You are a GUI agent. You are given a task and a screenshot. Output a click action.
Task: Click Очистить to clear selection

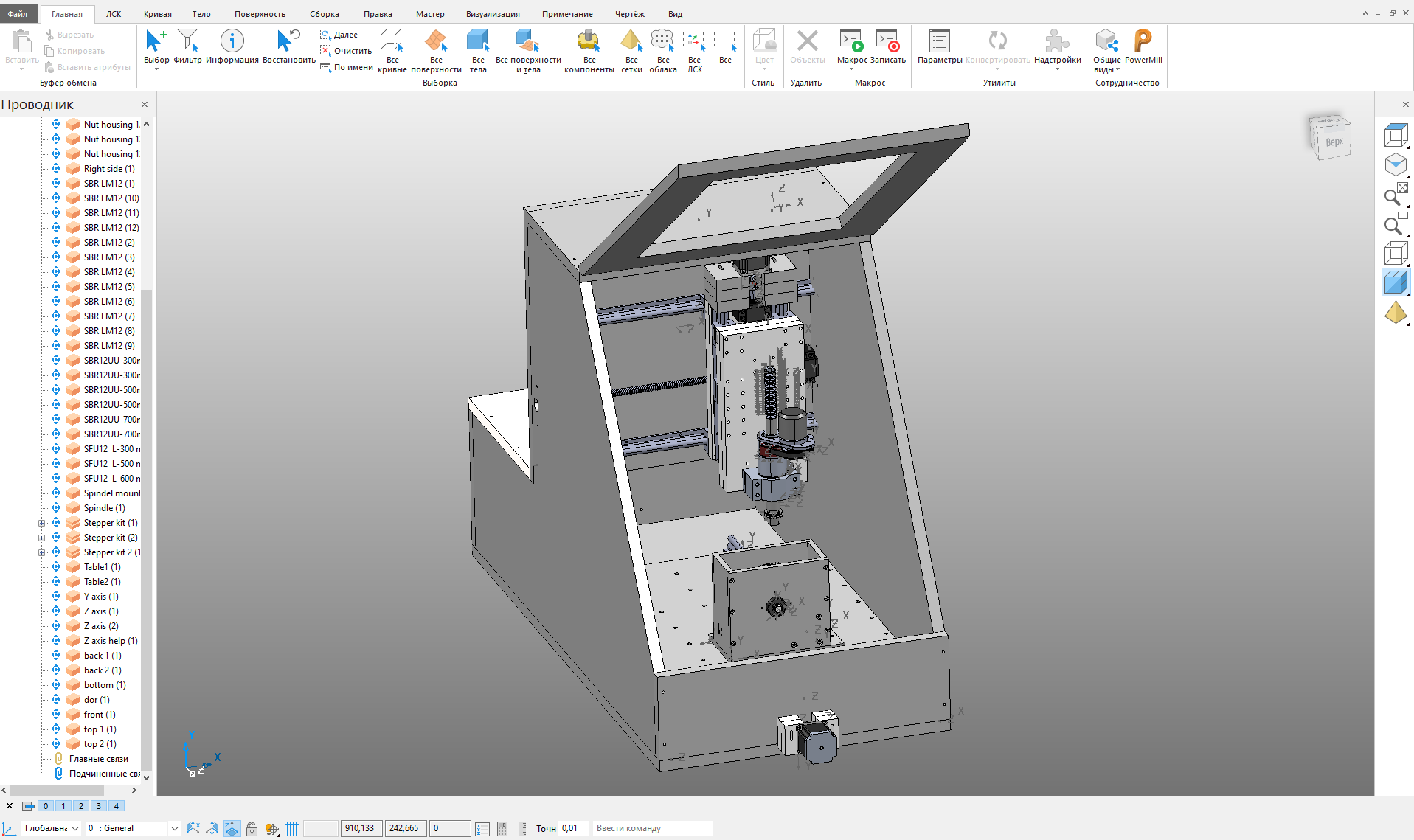click(x=346, y=51)
